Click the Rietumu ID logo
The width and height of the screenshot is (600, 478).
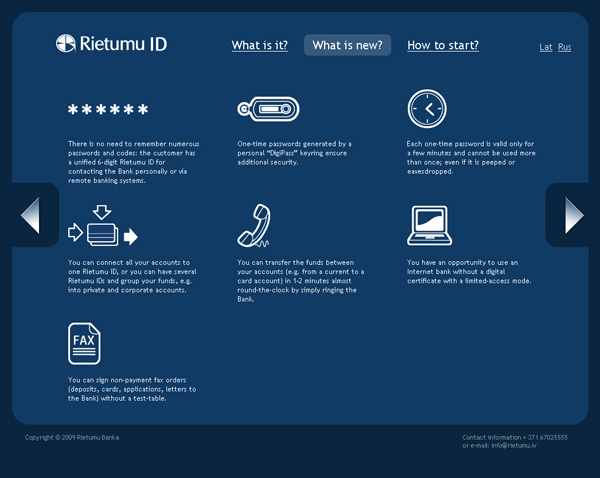pos(111,43)
